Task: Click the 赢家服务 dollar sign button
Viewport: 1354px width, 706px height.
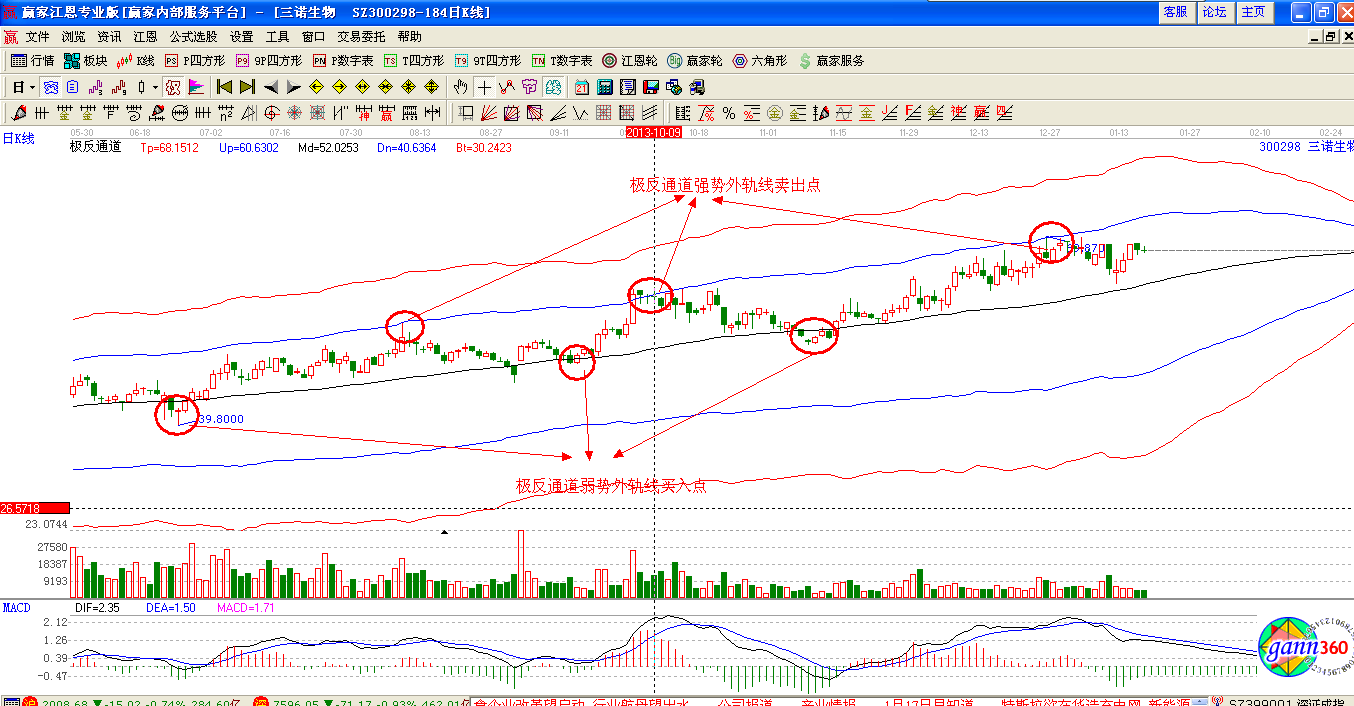Action: pos(831,61)
